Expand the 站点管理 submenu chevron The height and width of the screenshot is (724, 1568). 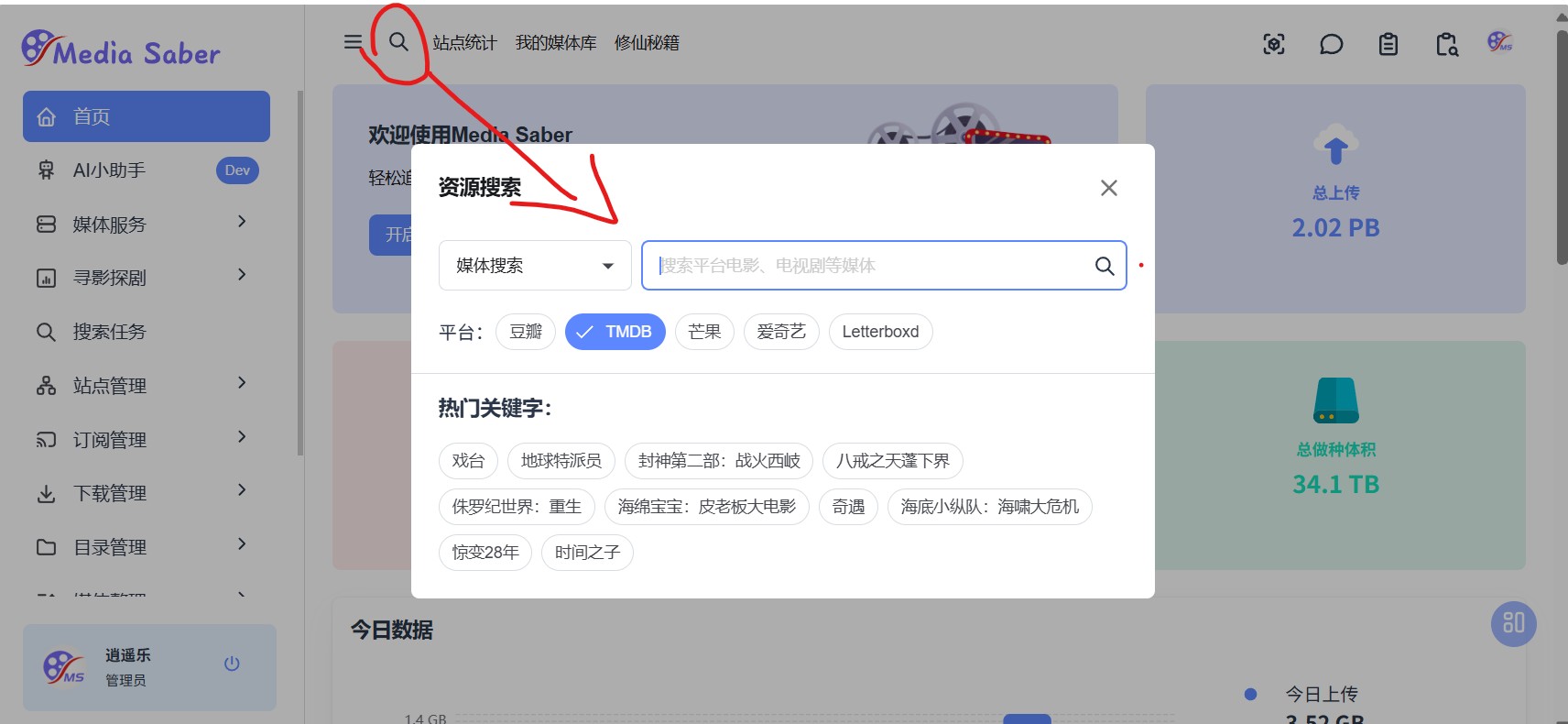click(242, 383)
